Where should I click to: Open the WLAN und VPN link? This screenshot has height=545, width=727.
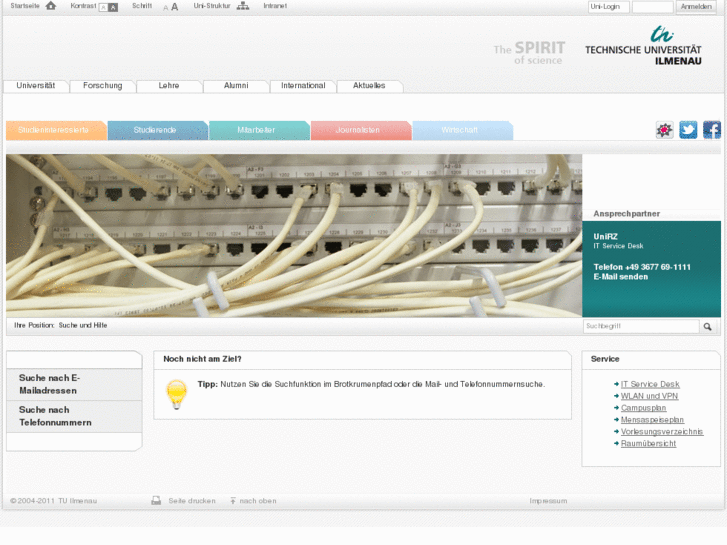[x=649, y=396]
